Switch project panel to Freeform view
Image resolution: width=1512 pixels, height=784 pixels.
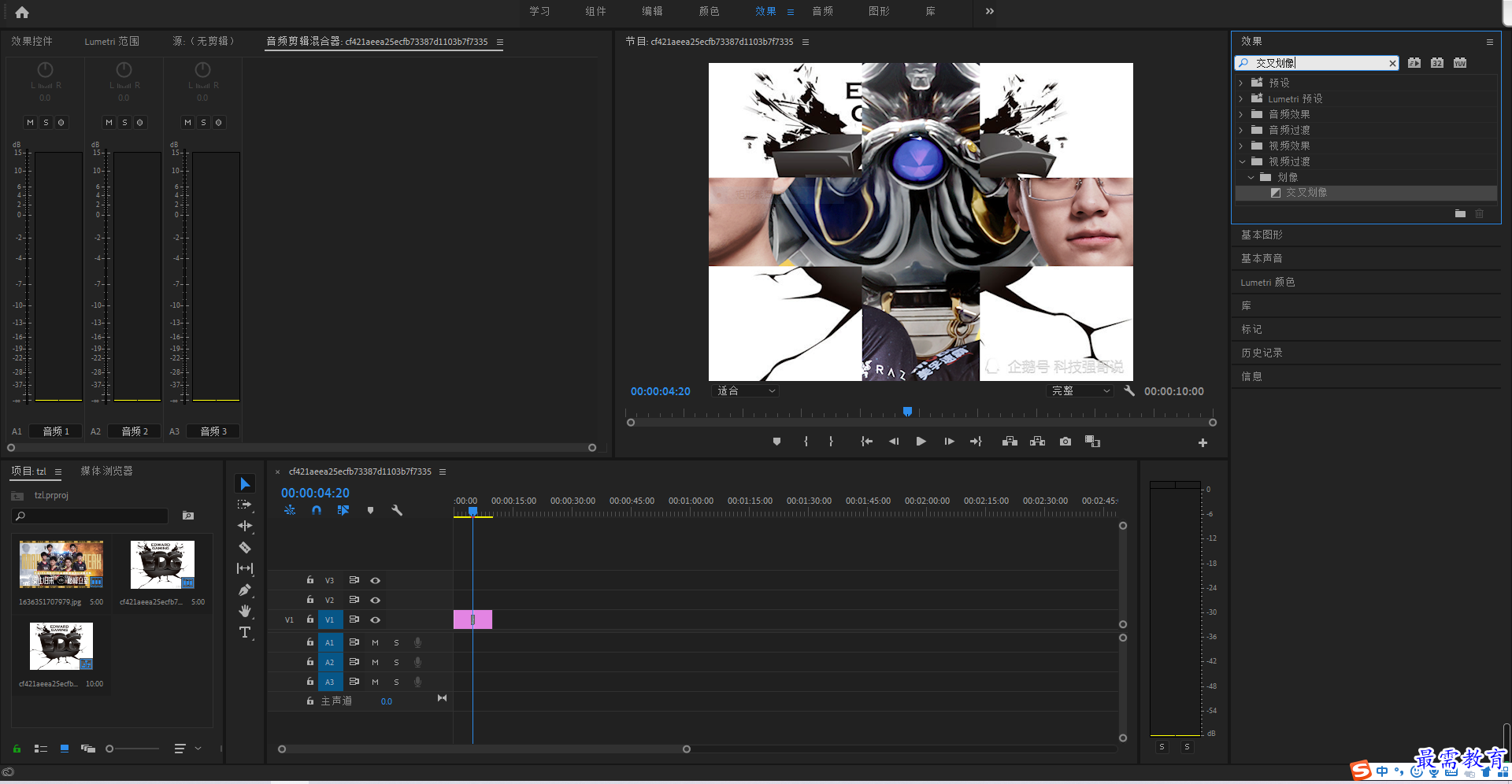[x=88, y=749]
